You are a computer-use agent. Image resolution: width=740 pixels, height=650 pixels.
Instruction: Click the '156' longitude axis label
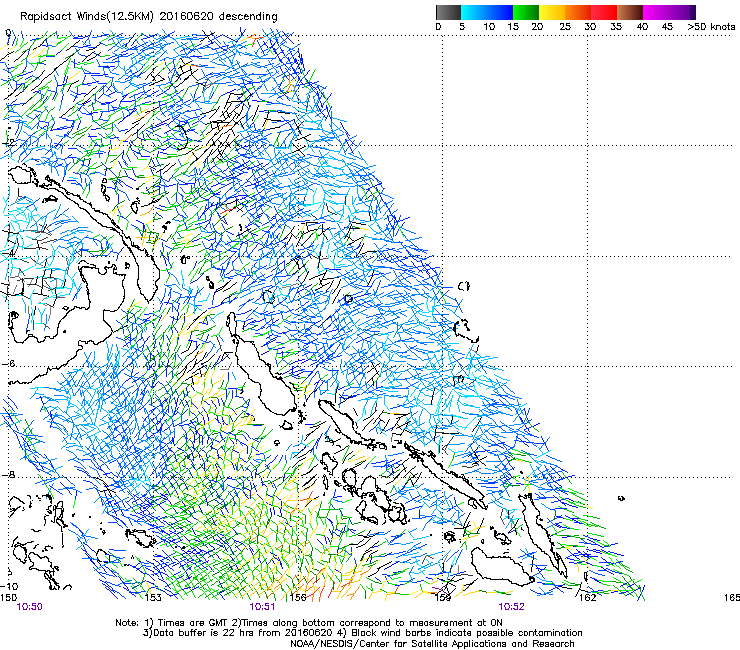click(298, 598)
